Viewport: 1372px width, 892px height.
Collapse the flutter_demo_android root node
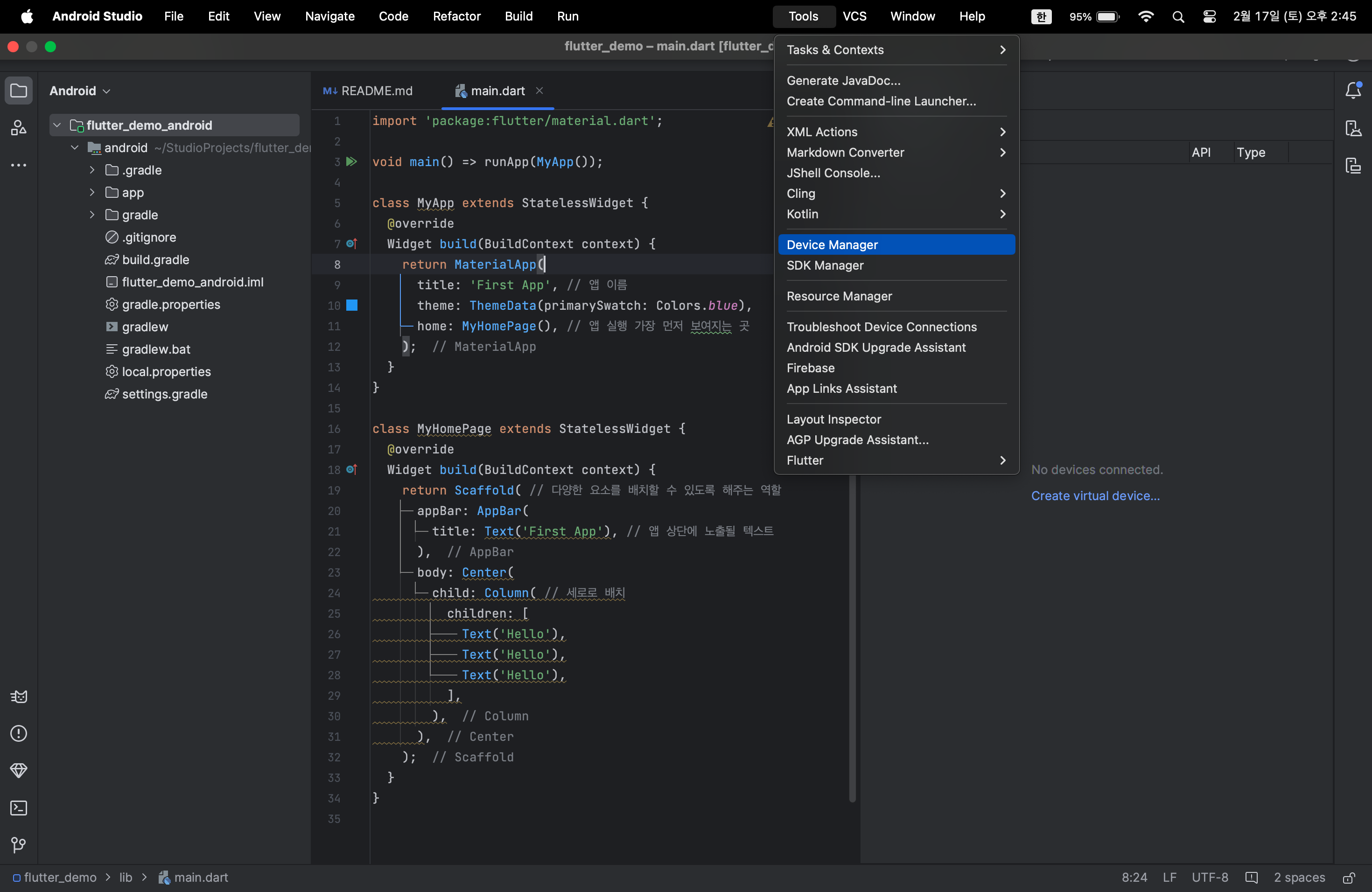click(x=57, y=125)
